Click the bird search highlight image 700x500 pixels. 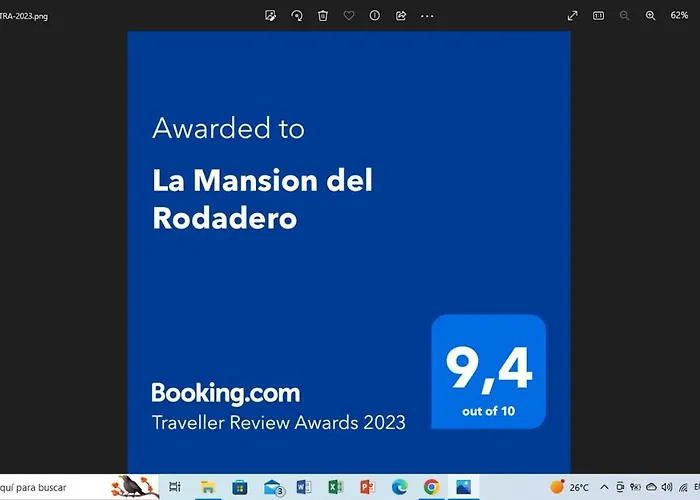[135, 487]
